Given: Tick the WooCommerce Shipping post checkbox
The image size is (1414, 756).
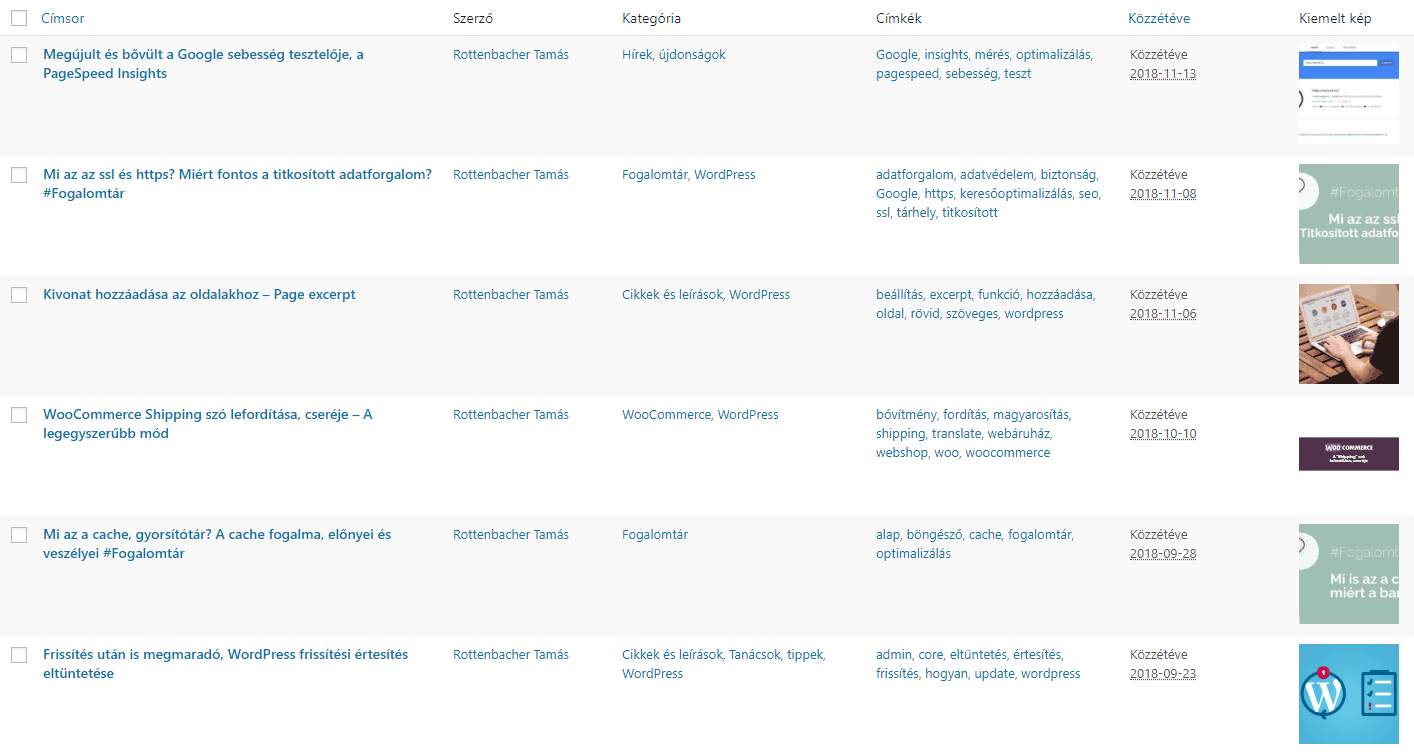Looking at the screenshot, I should [x=19, y=415].
